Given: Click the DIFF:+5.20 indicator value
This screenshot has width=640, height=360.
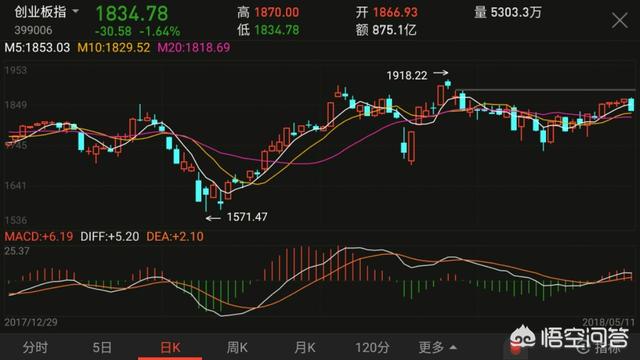Looking at the screenshot, I should [x=109, y=236].
